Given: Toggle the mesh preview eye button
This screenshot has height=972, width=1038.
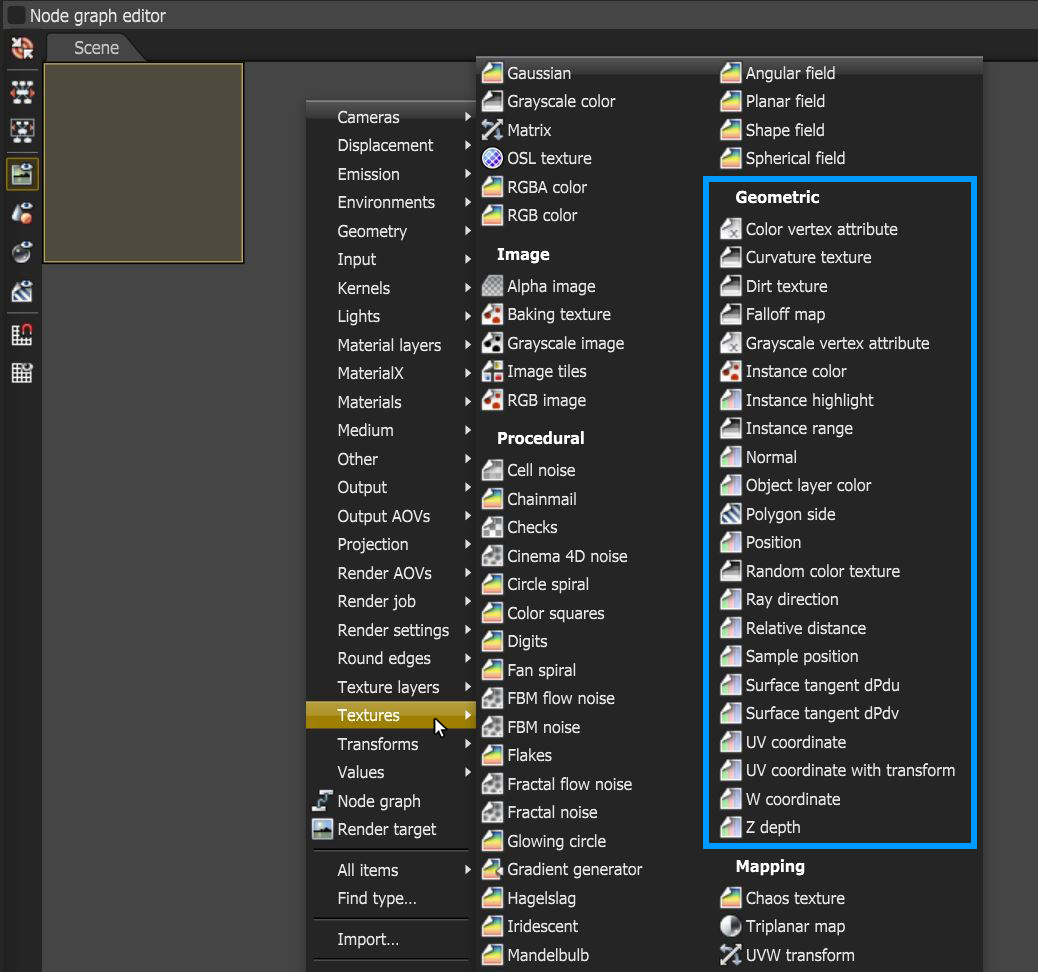Looking at the screenshot, I should (x=22, y=213).
